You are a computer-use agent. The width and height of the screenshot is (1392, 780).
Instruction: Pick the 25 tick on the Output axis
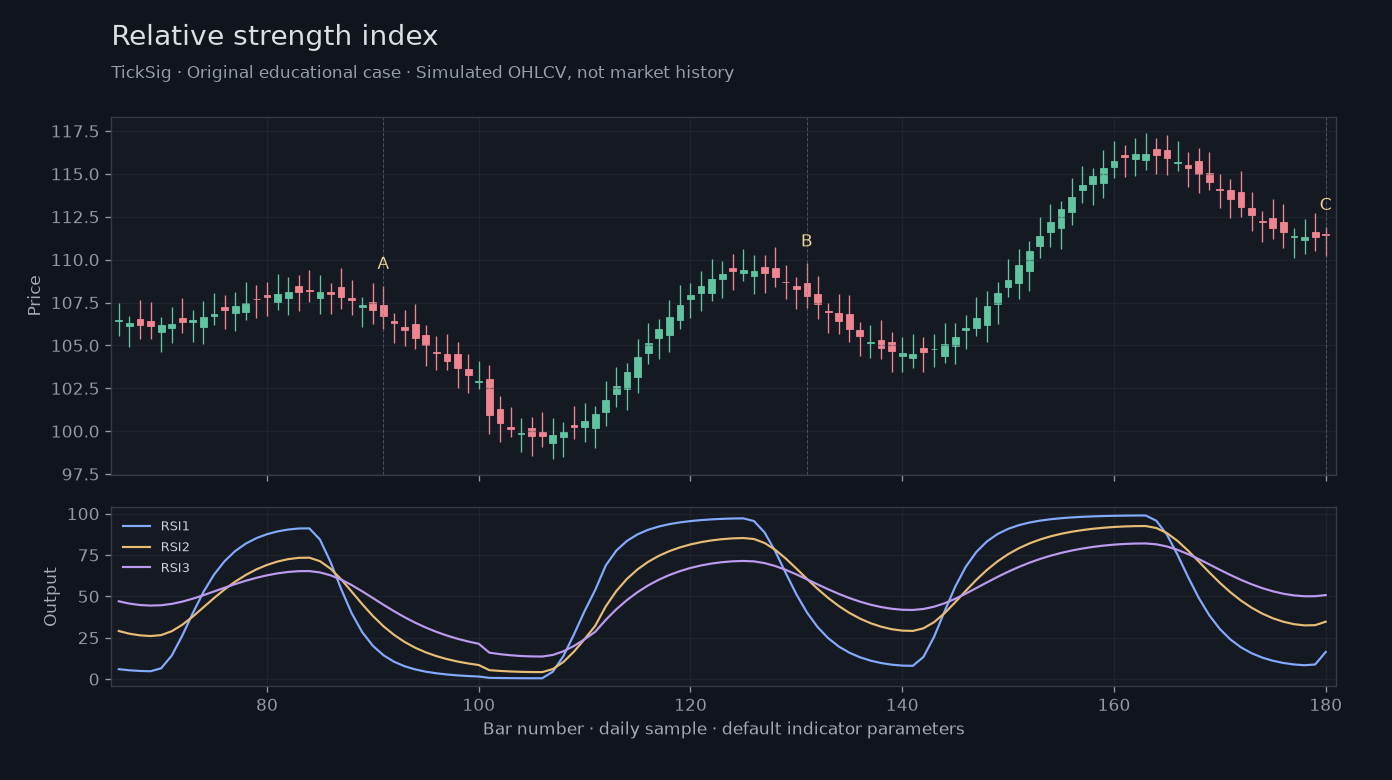(x=88, y=638)
